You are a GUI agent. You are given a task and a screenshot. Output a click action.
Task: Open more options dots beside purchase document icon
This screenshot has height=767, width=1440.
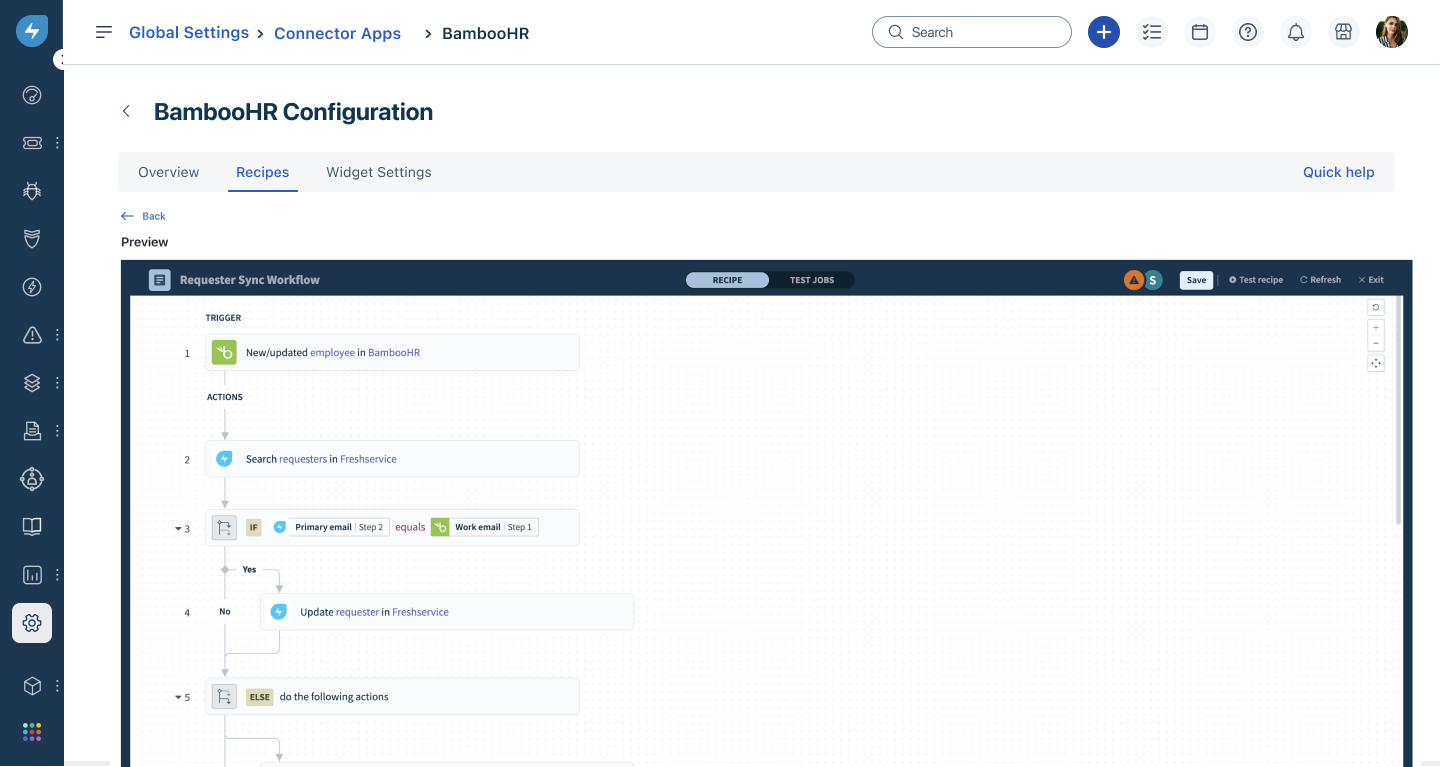[57, 431]
